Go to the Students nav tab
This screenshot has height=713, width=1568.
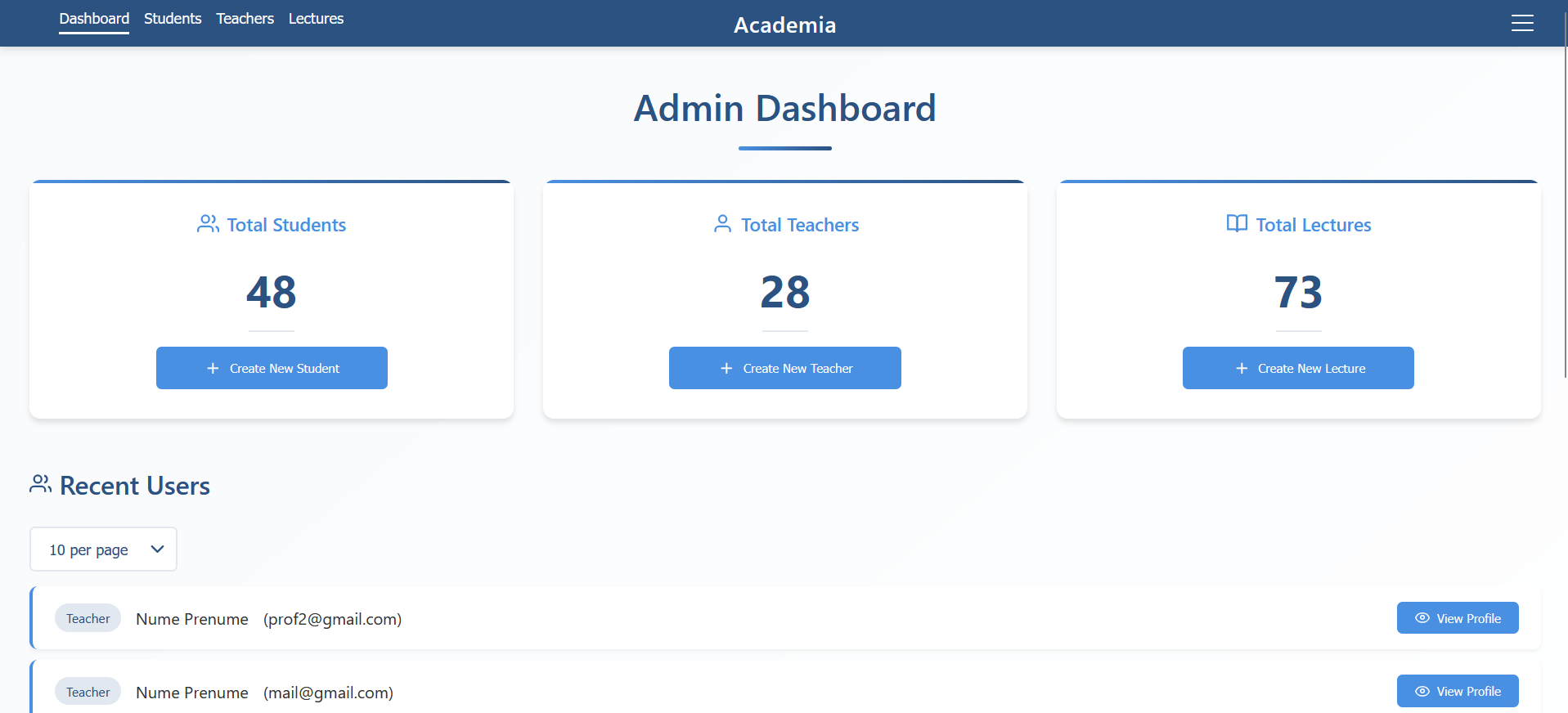[x=173, y=19]
